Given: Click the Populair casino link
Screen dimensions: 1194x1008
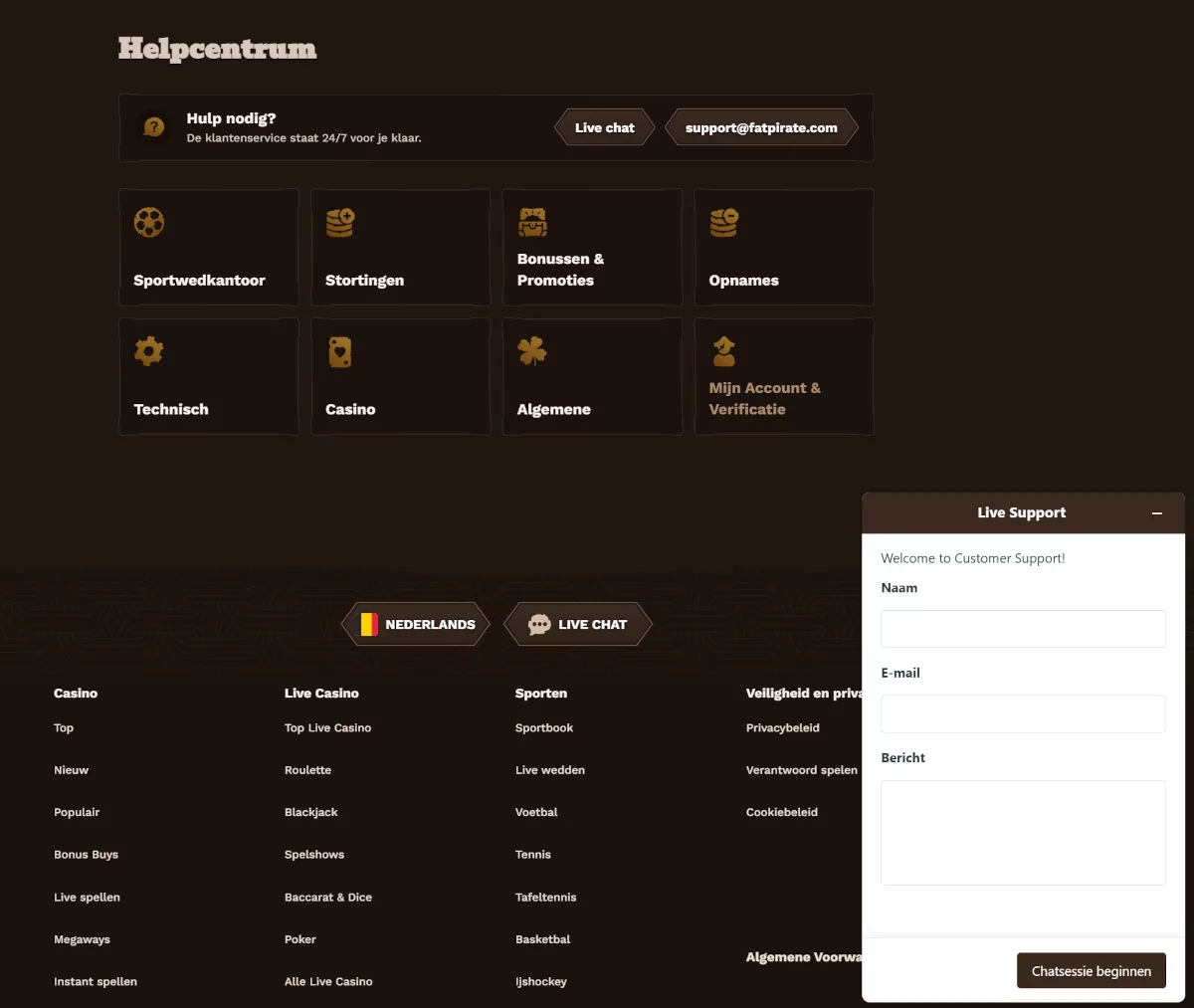Looking at the screenshot, I should 77,813.
